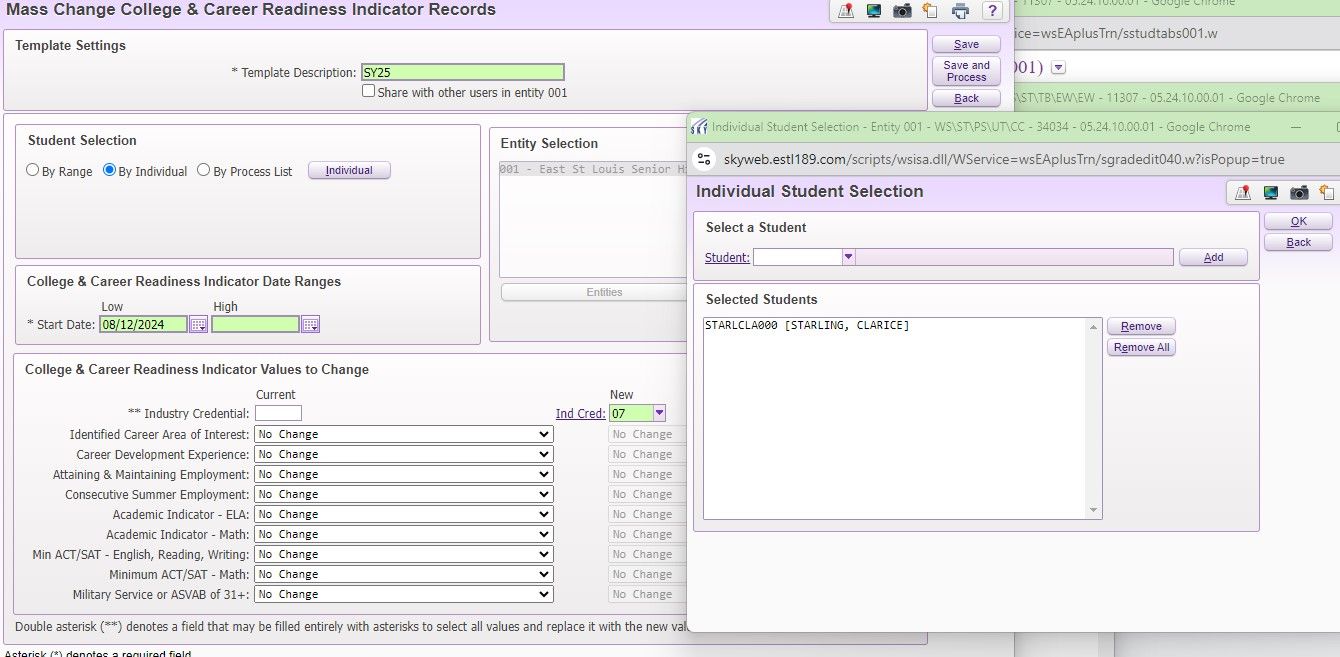Open the Student lookup dropdown arrow

(x=848, y=257)
